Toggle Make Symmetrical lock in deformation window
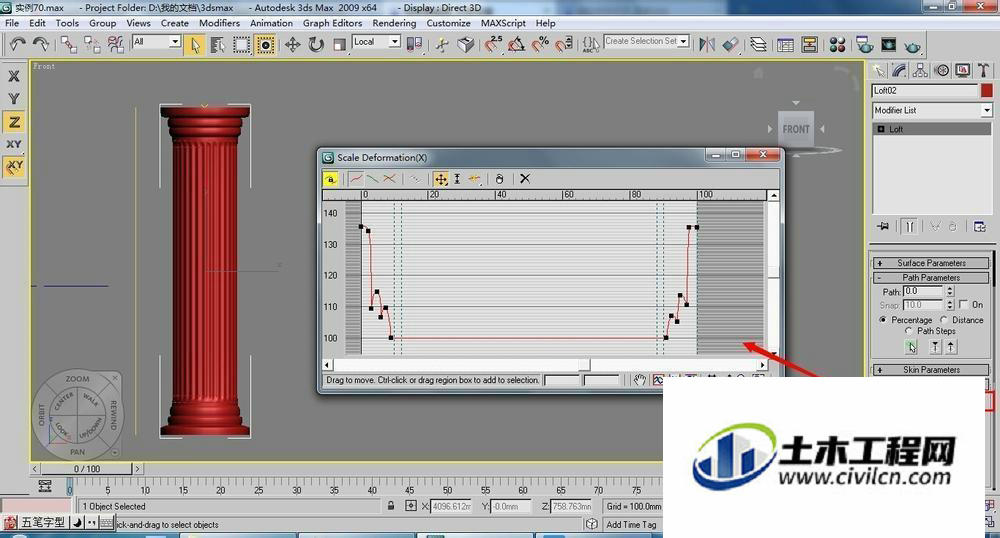This screenshot has height=538, width=1000. 330,179
